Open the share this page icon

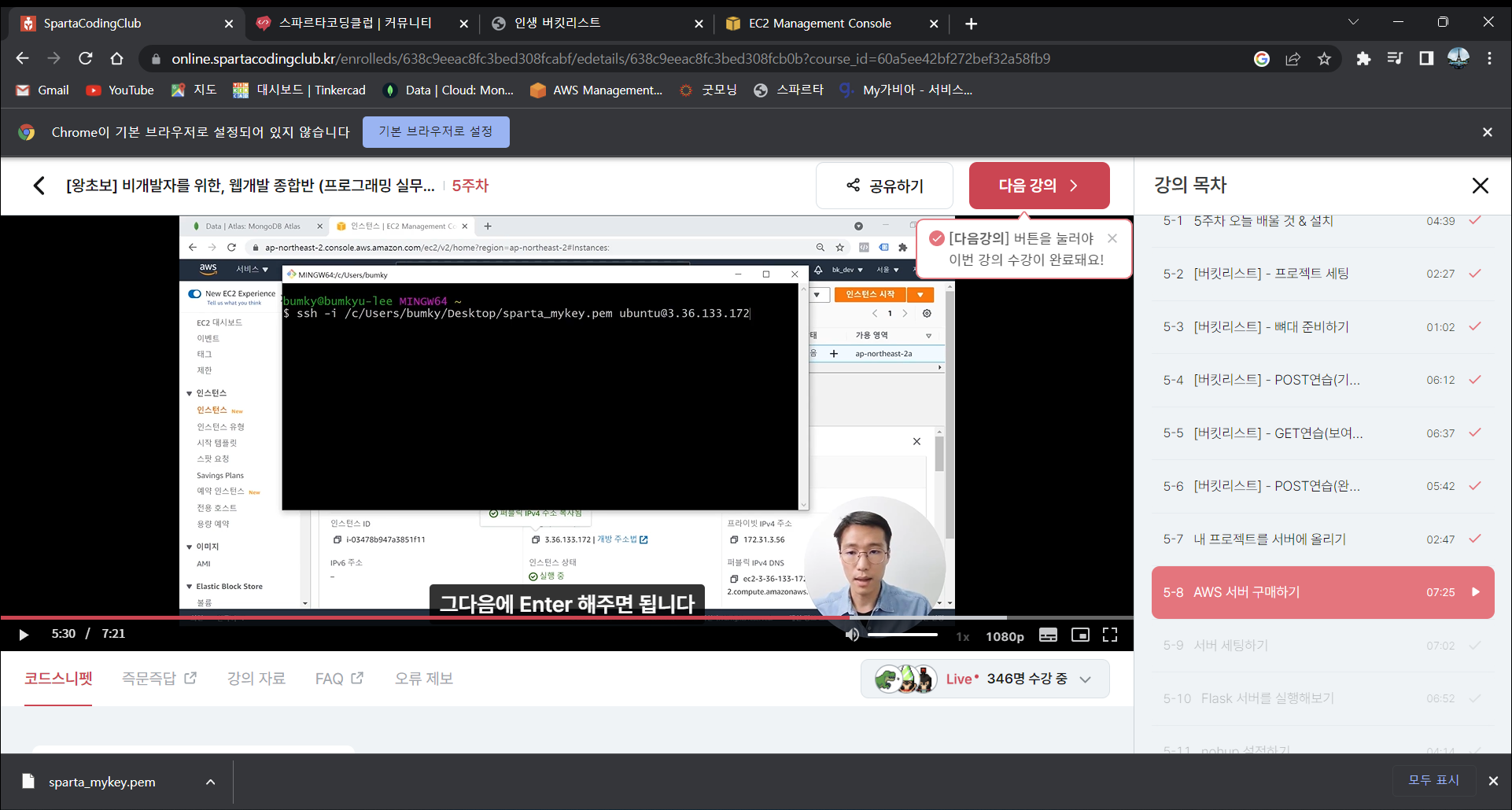tap(1293, 58)
